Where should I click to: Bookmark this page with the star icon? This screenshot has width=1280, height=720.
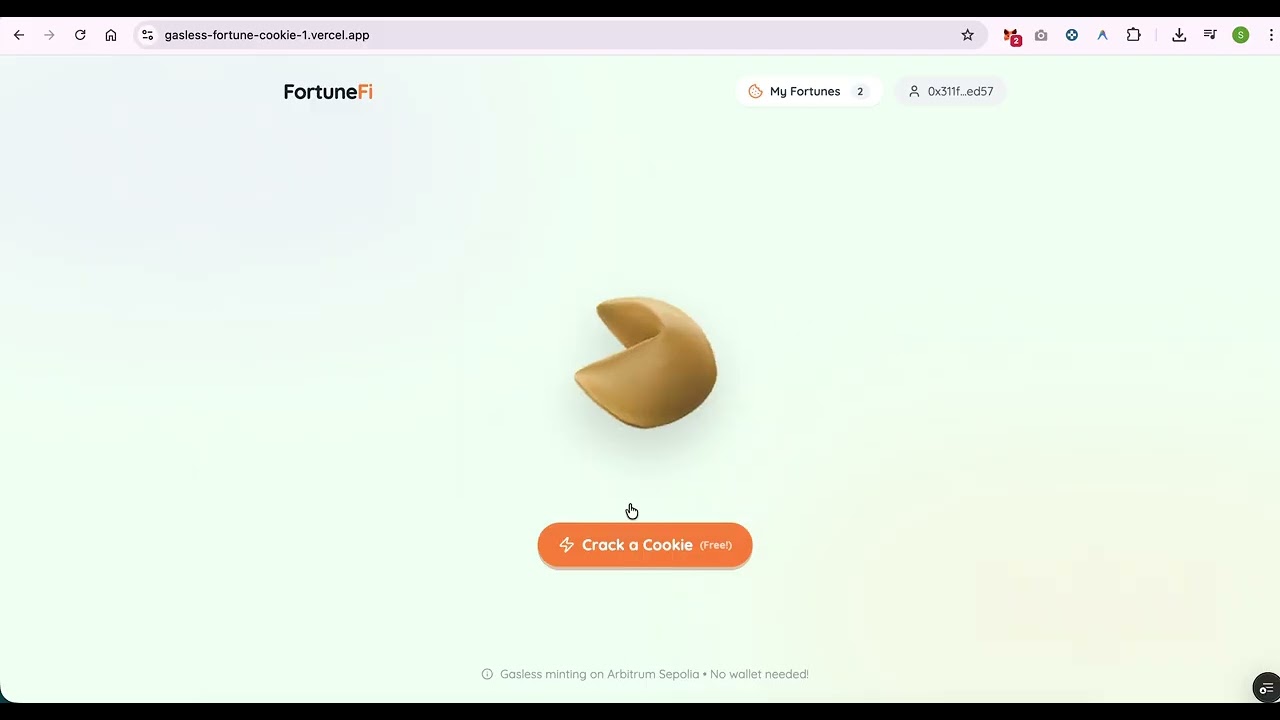pos(967,35)
